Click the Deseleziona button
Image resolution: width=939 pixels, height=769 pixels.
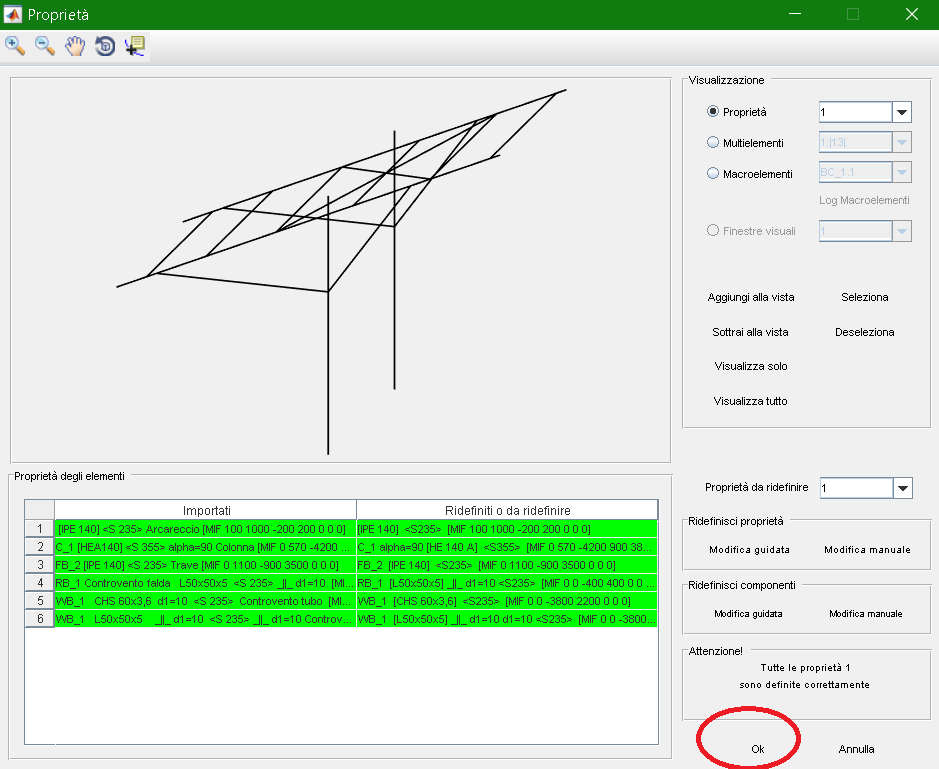click(x=865, y=332)
